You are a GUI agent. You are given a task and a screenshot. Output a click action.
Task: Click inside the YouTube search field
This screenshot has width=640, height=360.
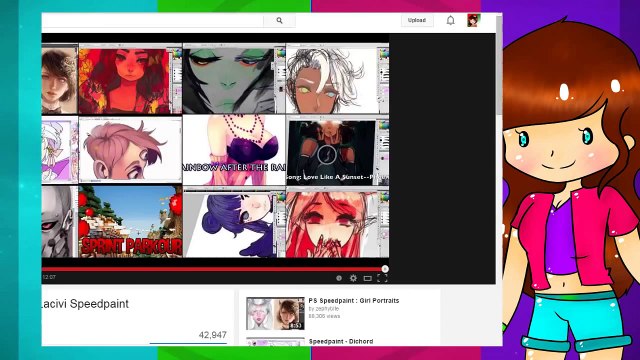pos(152,20)
